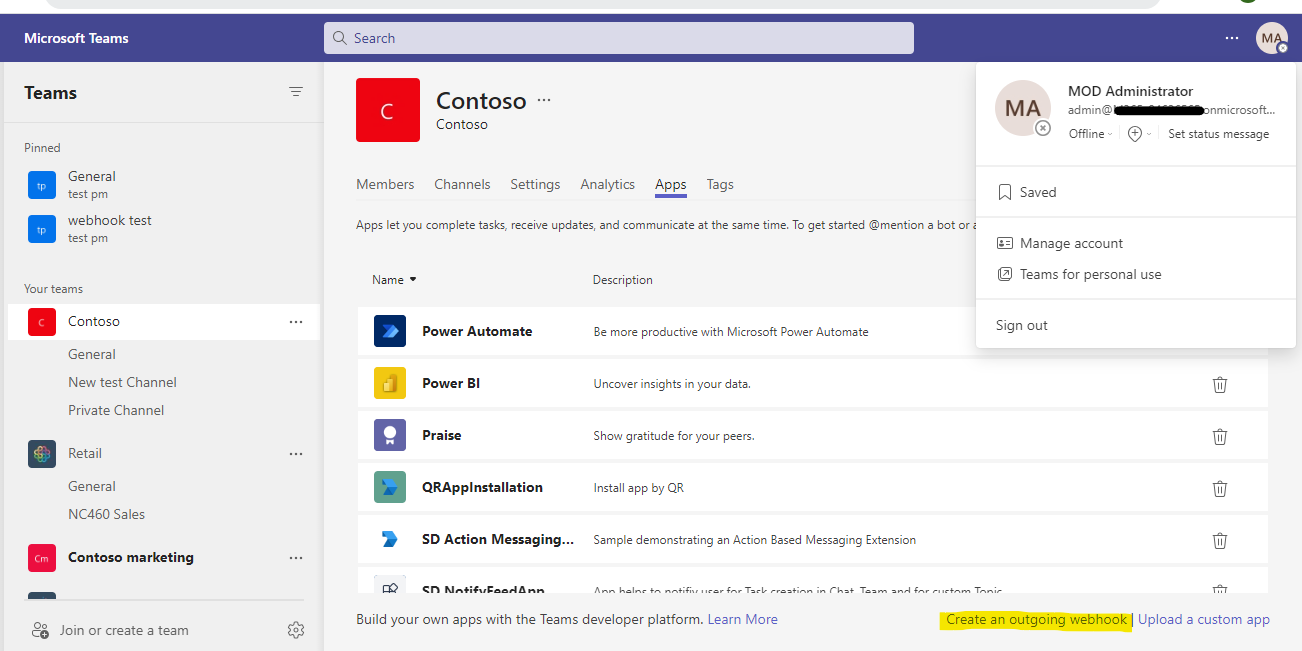Select the Praise app icon

390,435
